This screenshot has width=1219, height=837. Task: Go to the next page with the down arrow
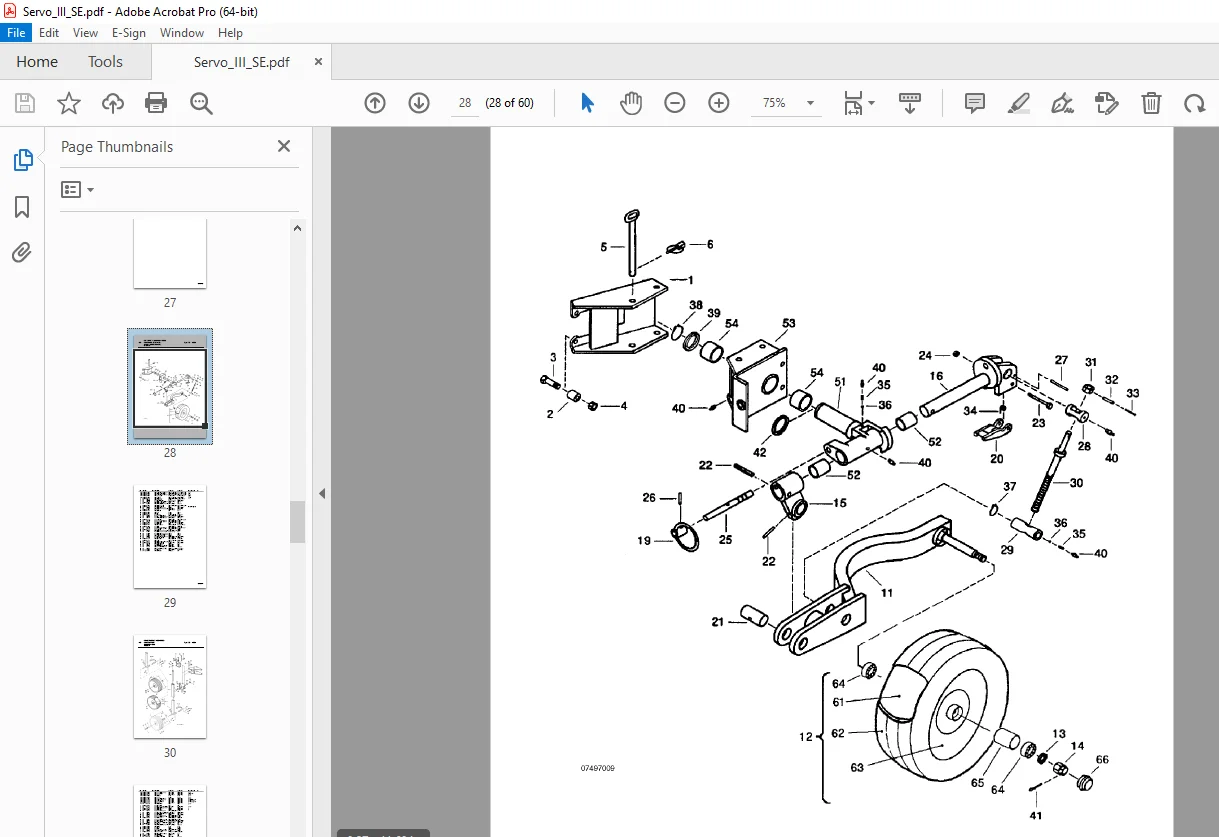tap(419, 103)
